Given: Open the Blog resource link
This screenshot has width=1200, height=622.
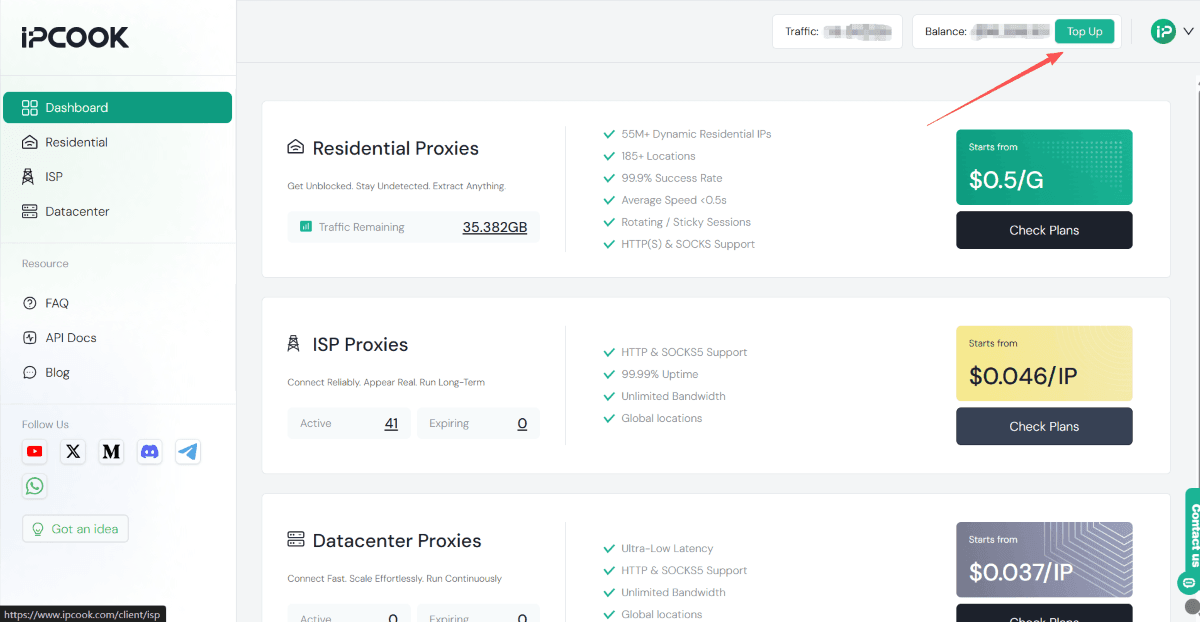Looking at the screenshot, I should 58,372.
